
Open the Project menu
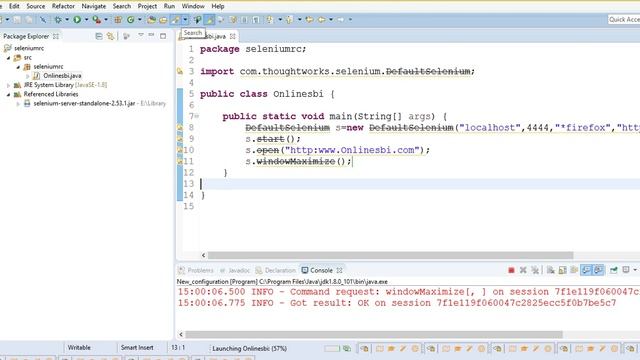[147, 6]
